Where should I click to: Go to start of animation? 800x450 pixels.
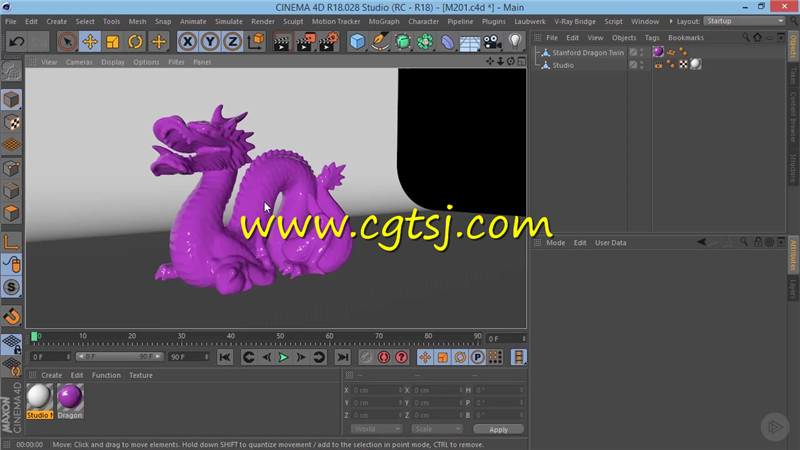coord(225,357)
